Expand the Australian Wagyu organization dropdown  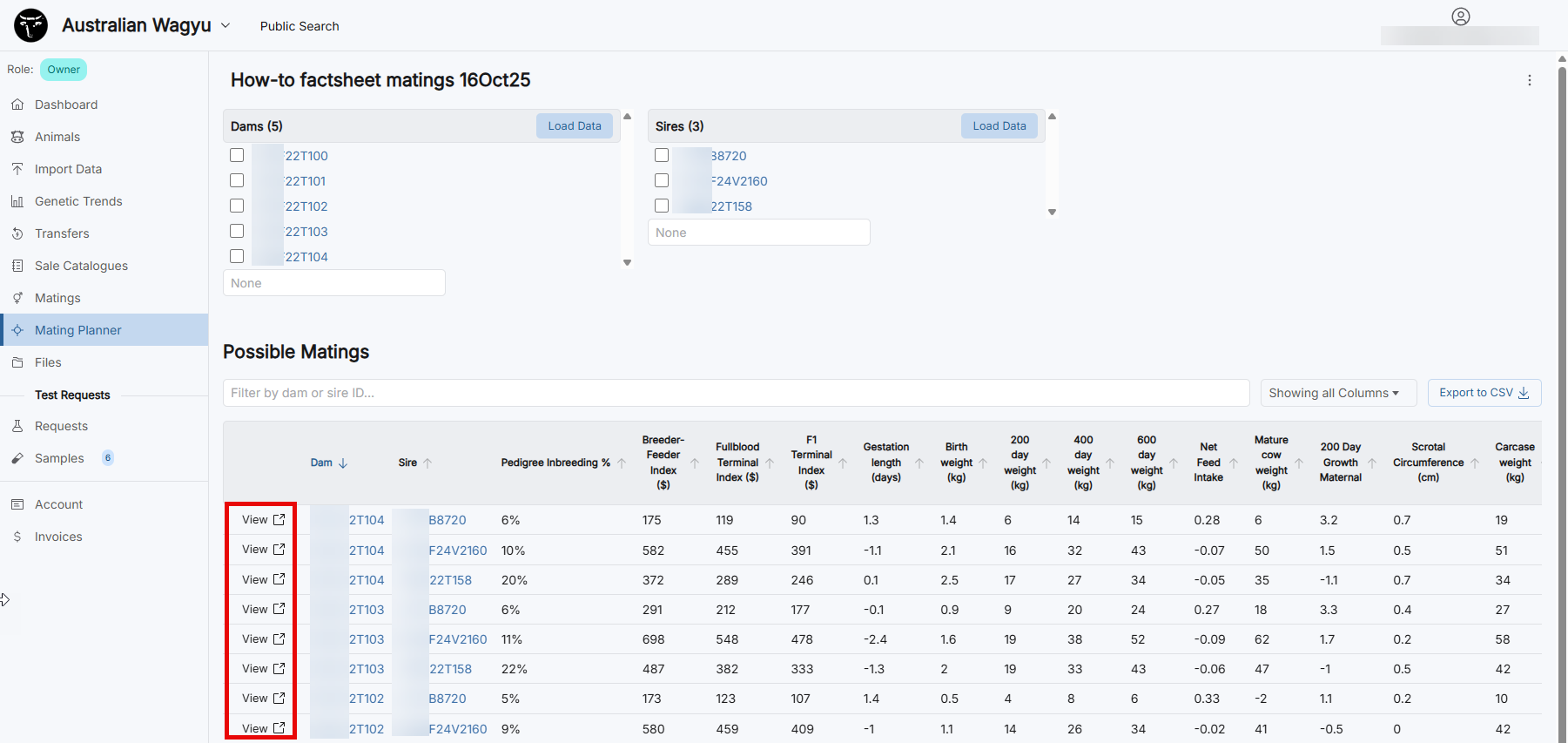(225, 25)
